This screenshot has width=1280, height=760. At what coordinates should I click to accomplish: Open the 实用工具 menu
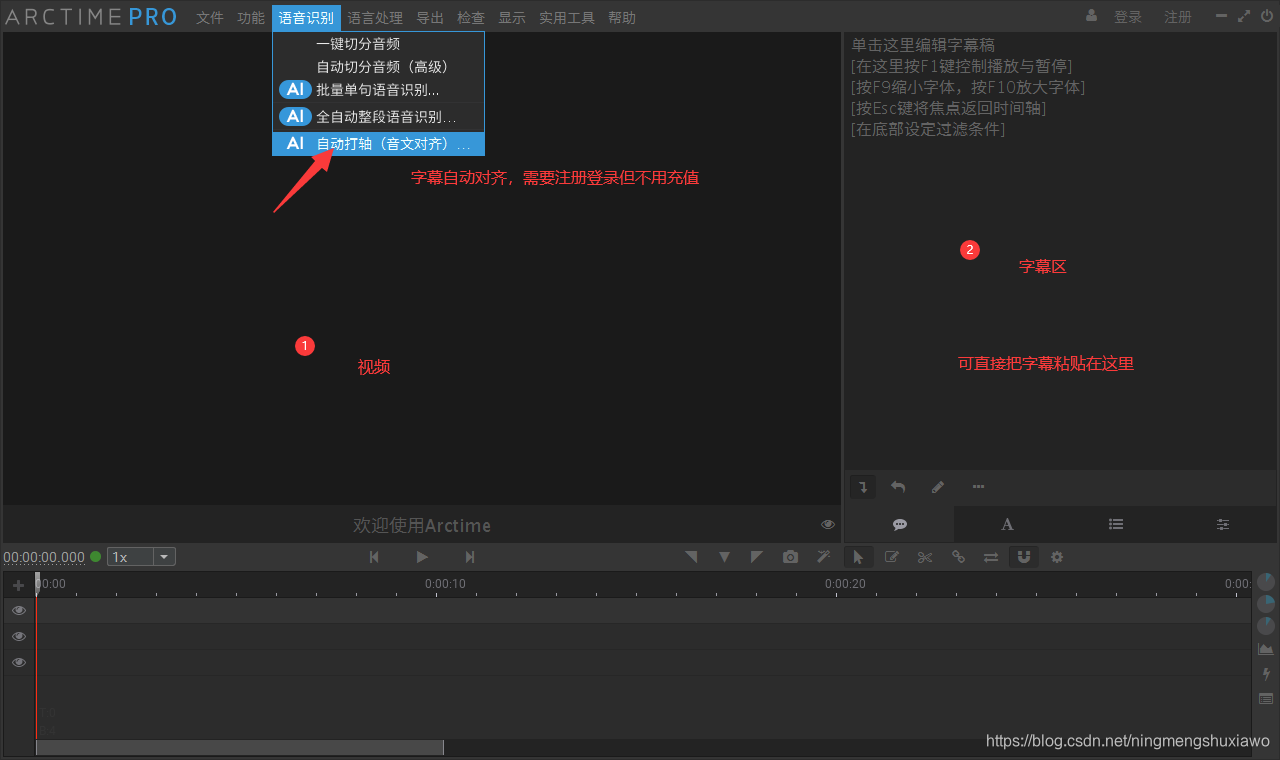pos(567,18)
